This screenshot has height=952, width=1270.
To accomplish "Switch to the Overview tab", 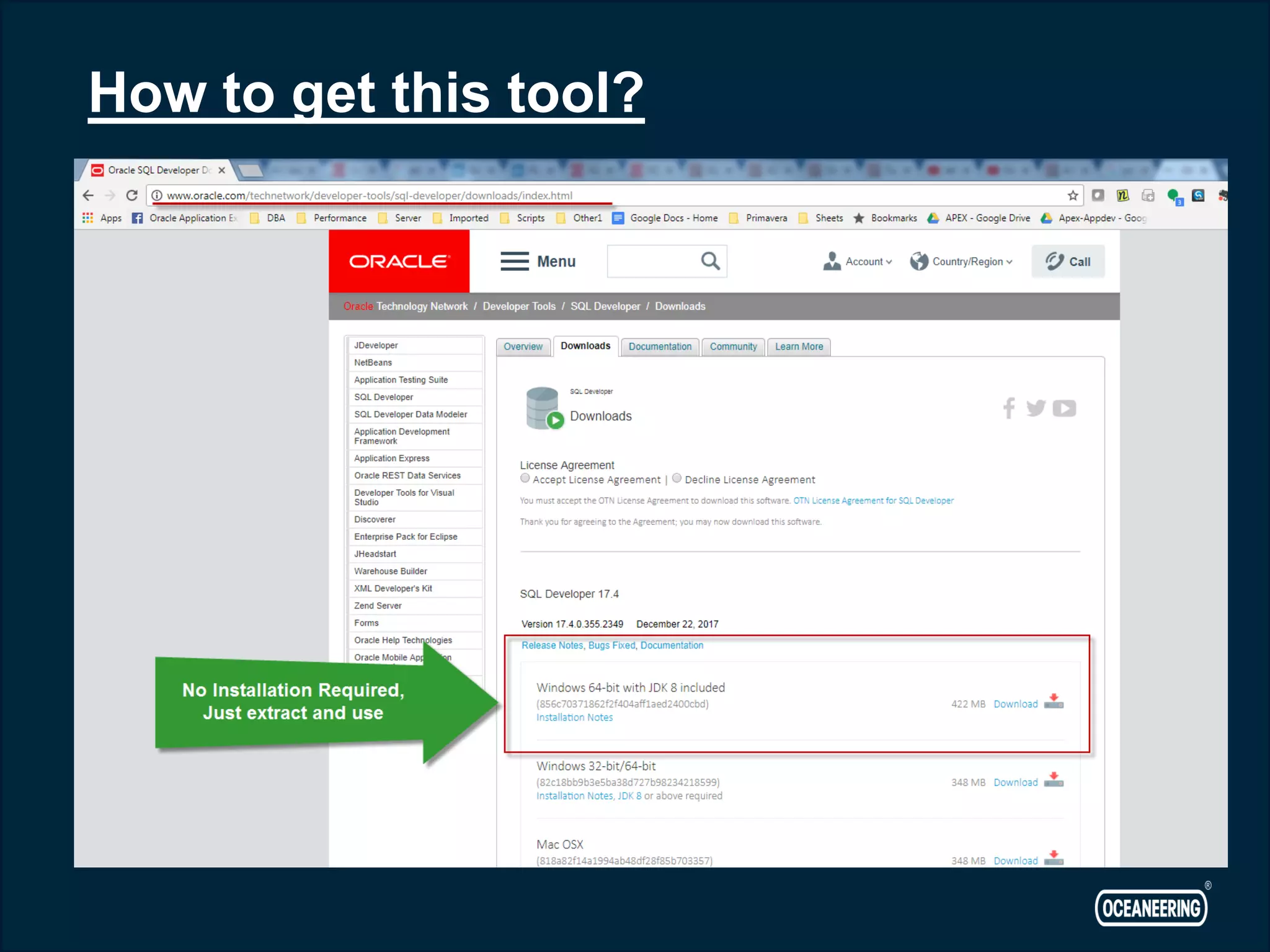I will point(523,346).
